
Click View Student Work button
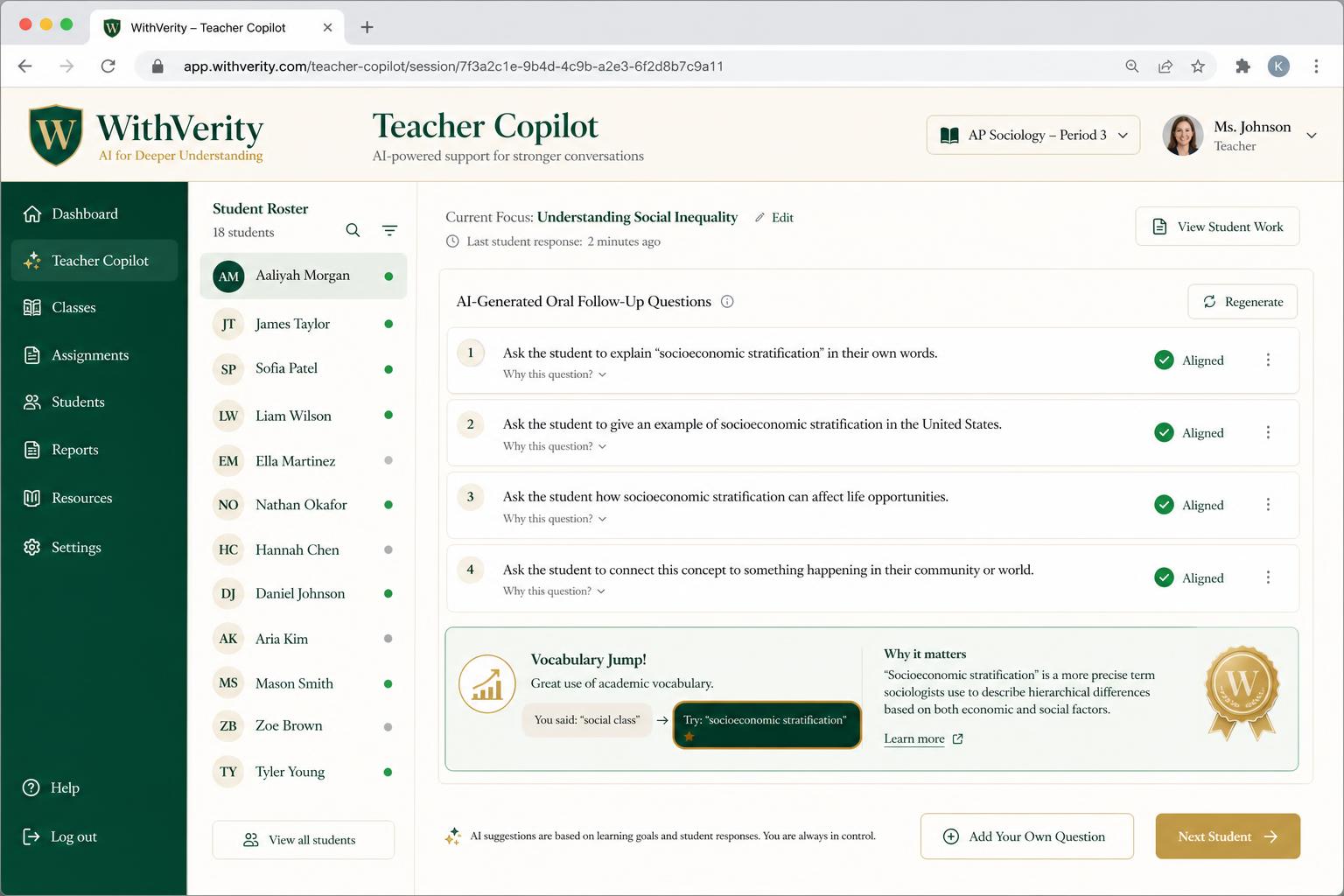[x=1217, y=227]
